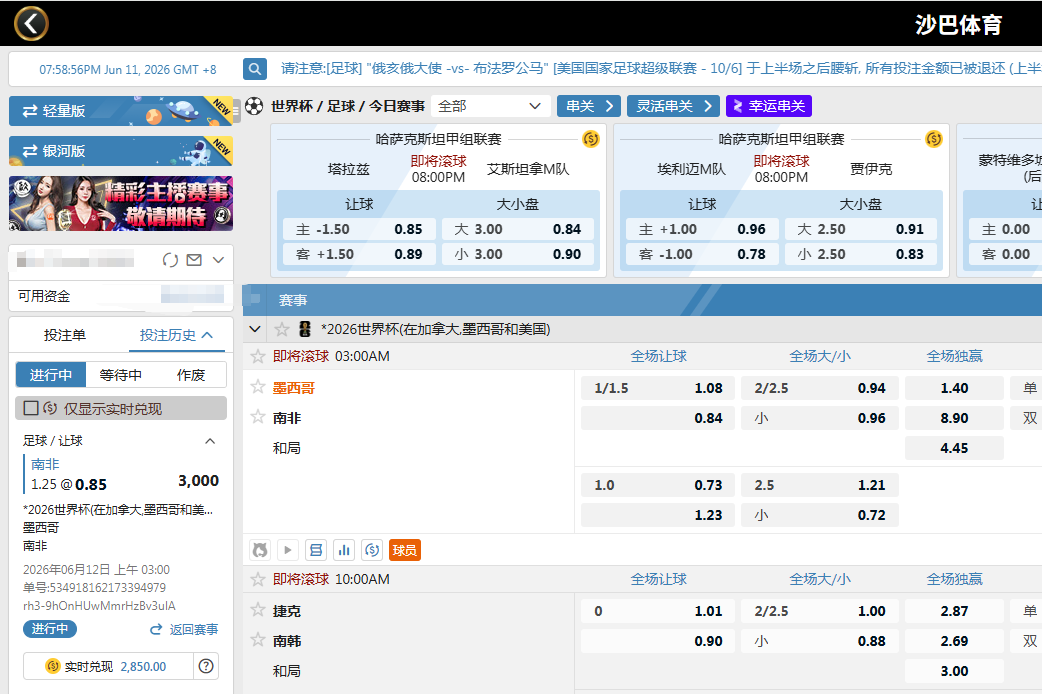The image size is (1042, 694).
Task: Select 主 +1.00 handicap at 0.96
Action: click(x=702, y=229)
